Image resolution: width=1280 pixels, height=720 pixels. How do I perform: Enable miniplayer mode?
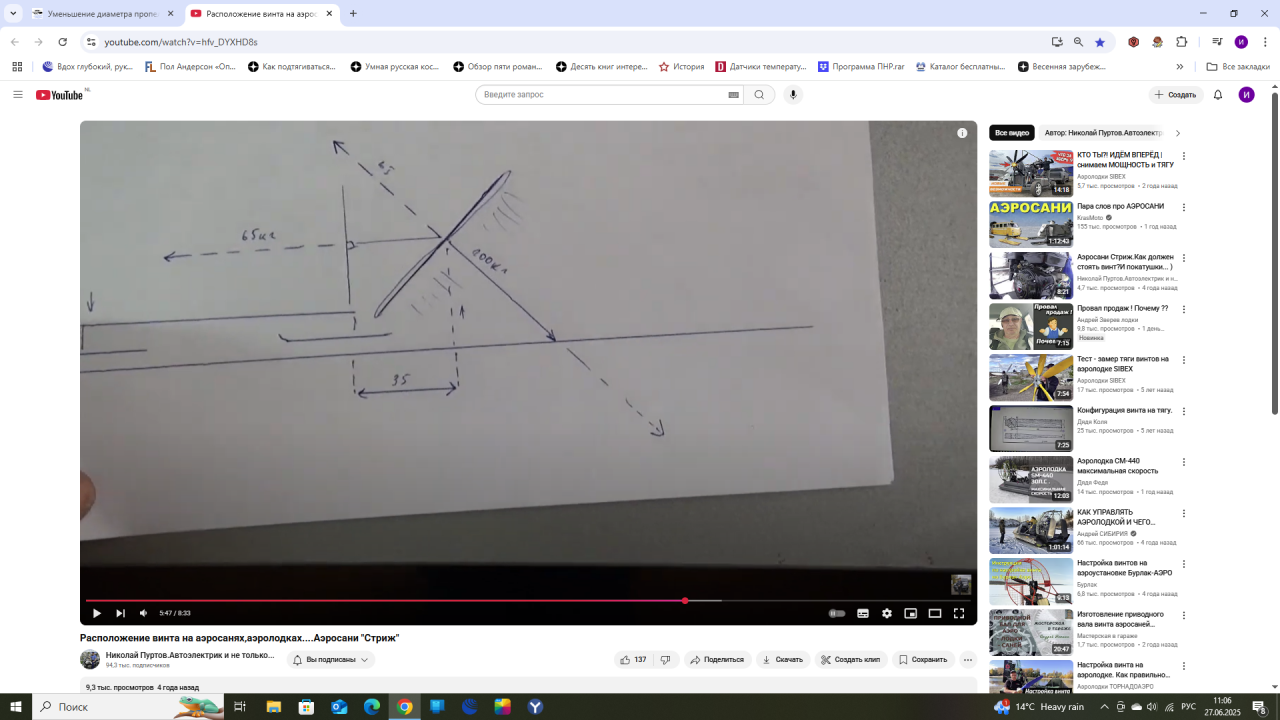coord(911,613)
